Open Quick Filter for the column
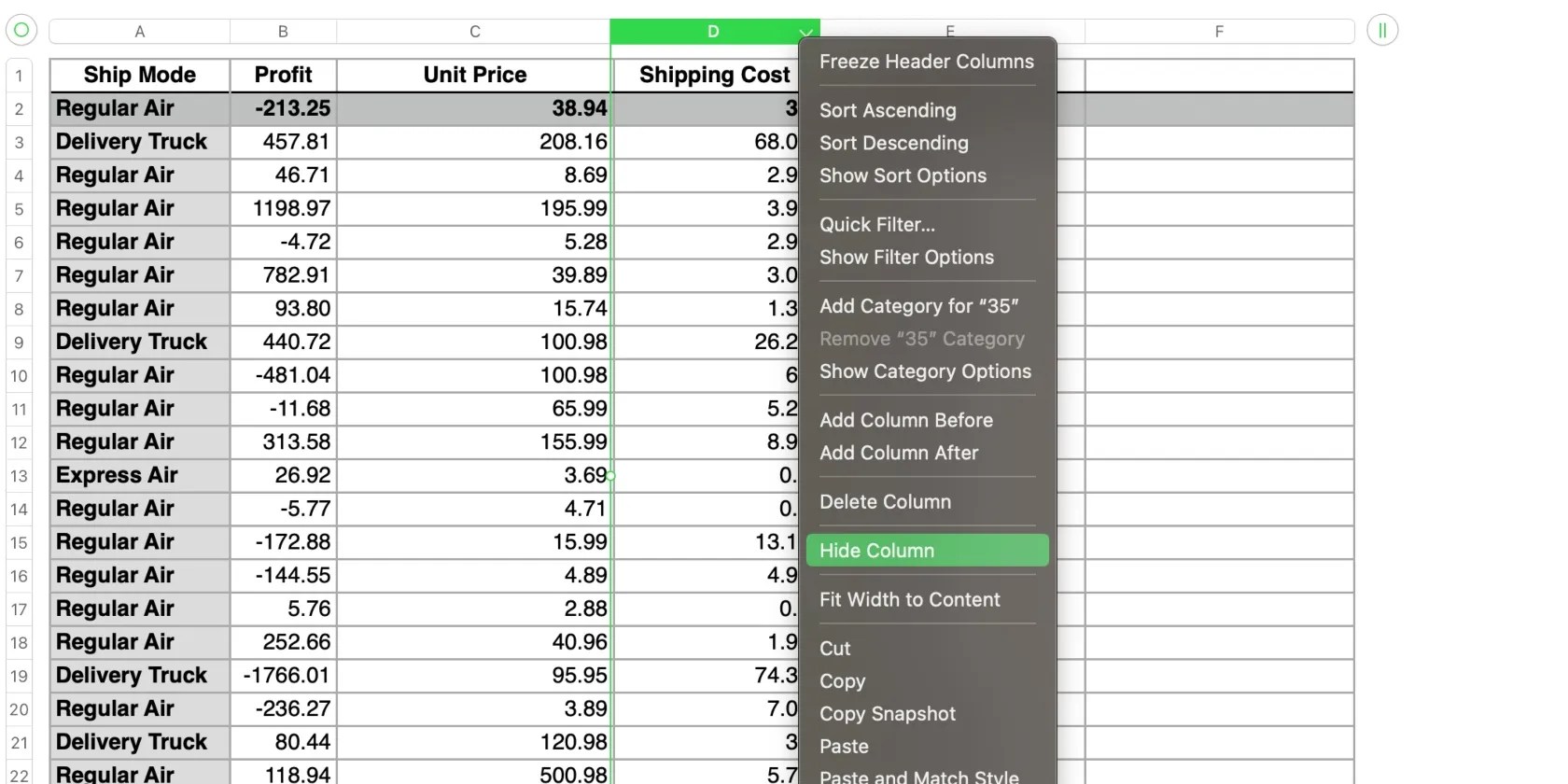The height and width of the screenshot is (784, 1568). tap(876, 224)
